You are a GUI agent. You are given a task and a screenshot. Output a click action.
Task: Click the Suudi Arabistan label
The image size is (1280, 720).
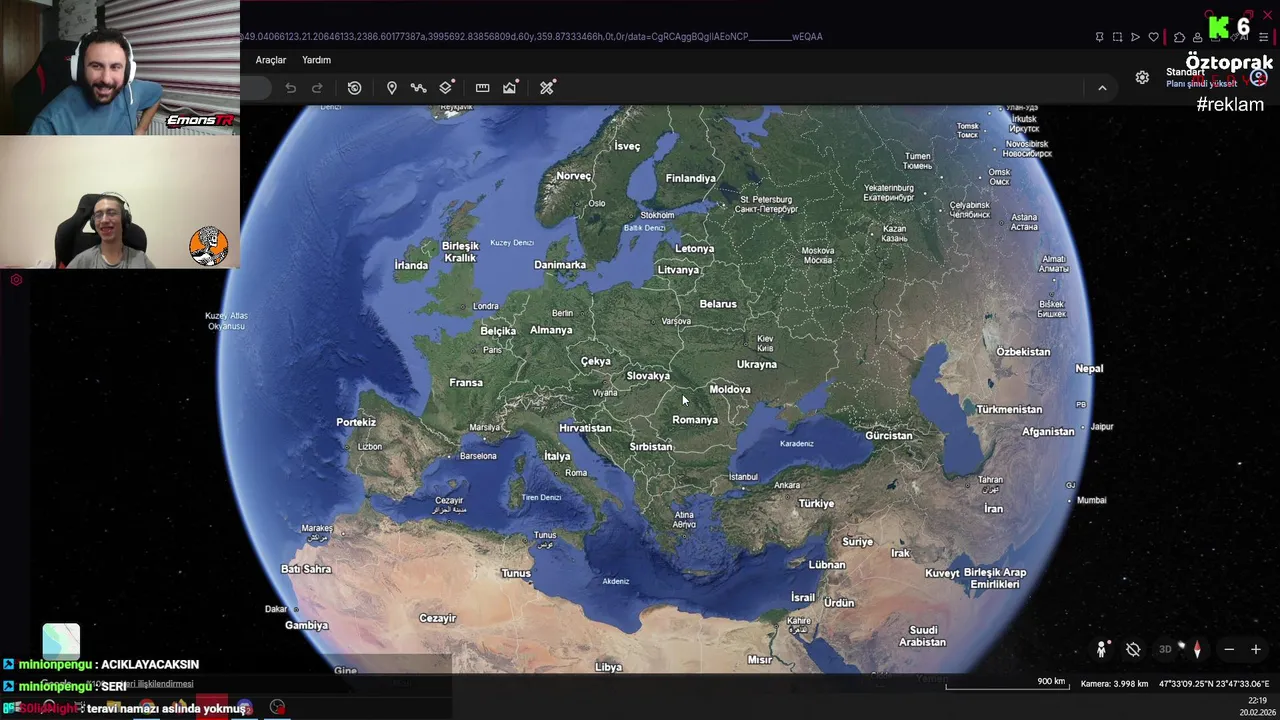pos(922,636)
